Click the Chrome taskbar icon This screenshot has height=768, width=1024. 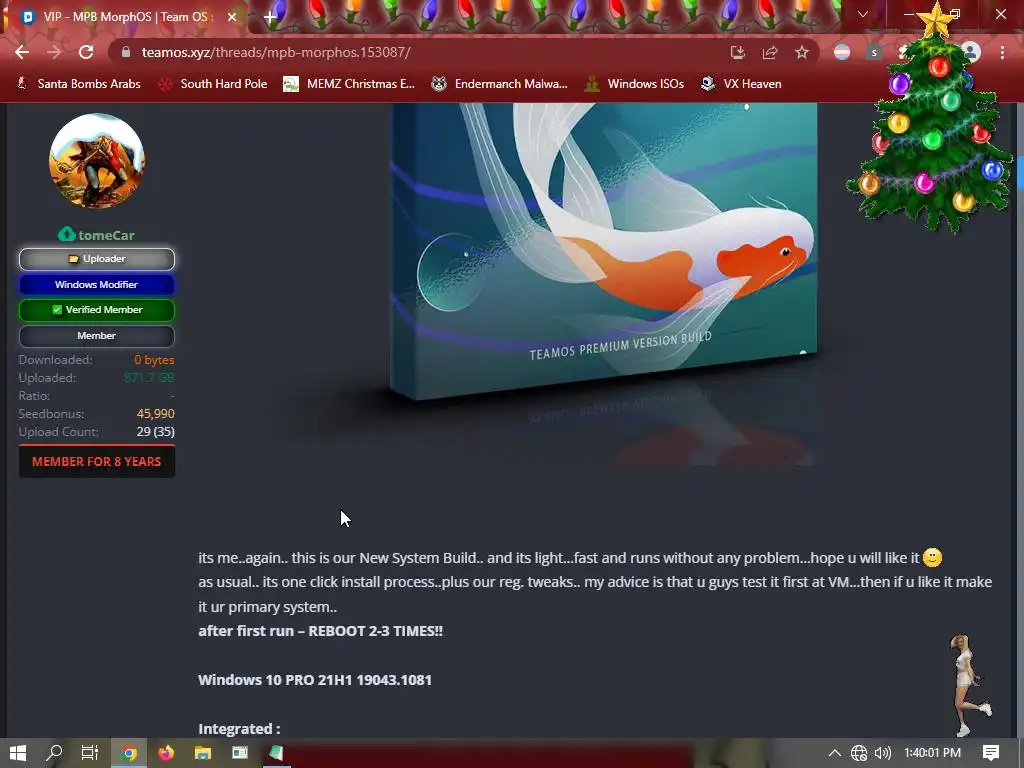point(130,754)
